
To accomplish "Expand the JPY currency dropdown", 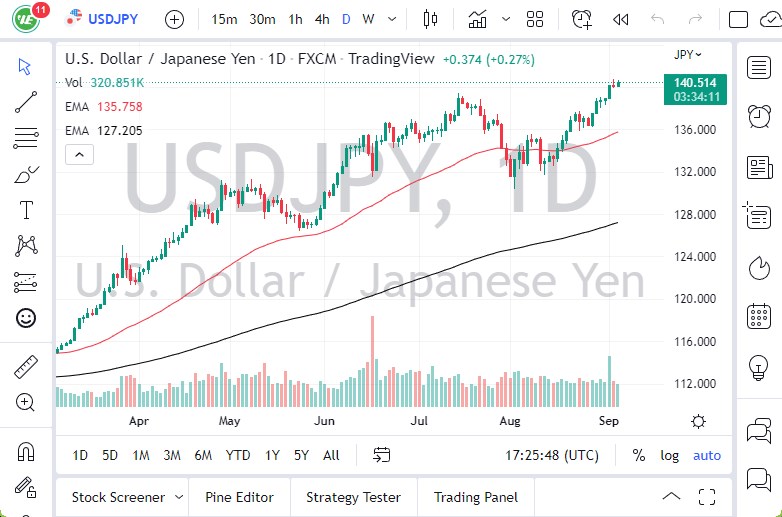I will (688, 55).
